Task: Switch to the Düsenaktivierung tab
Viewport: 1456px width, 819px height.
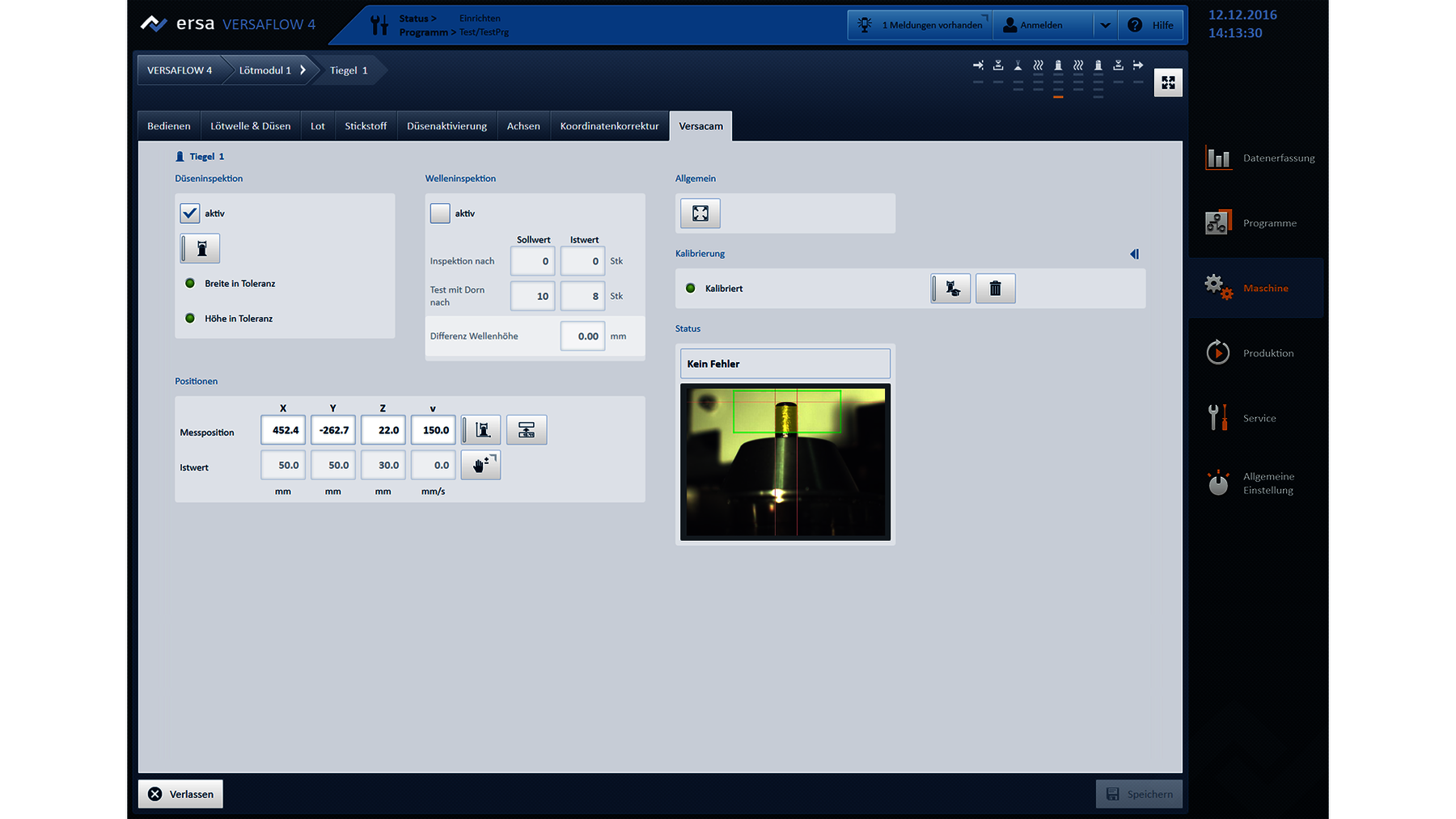Action: [447, 126]
